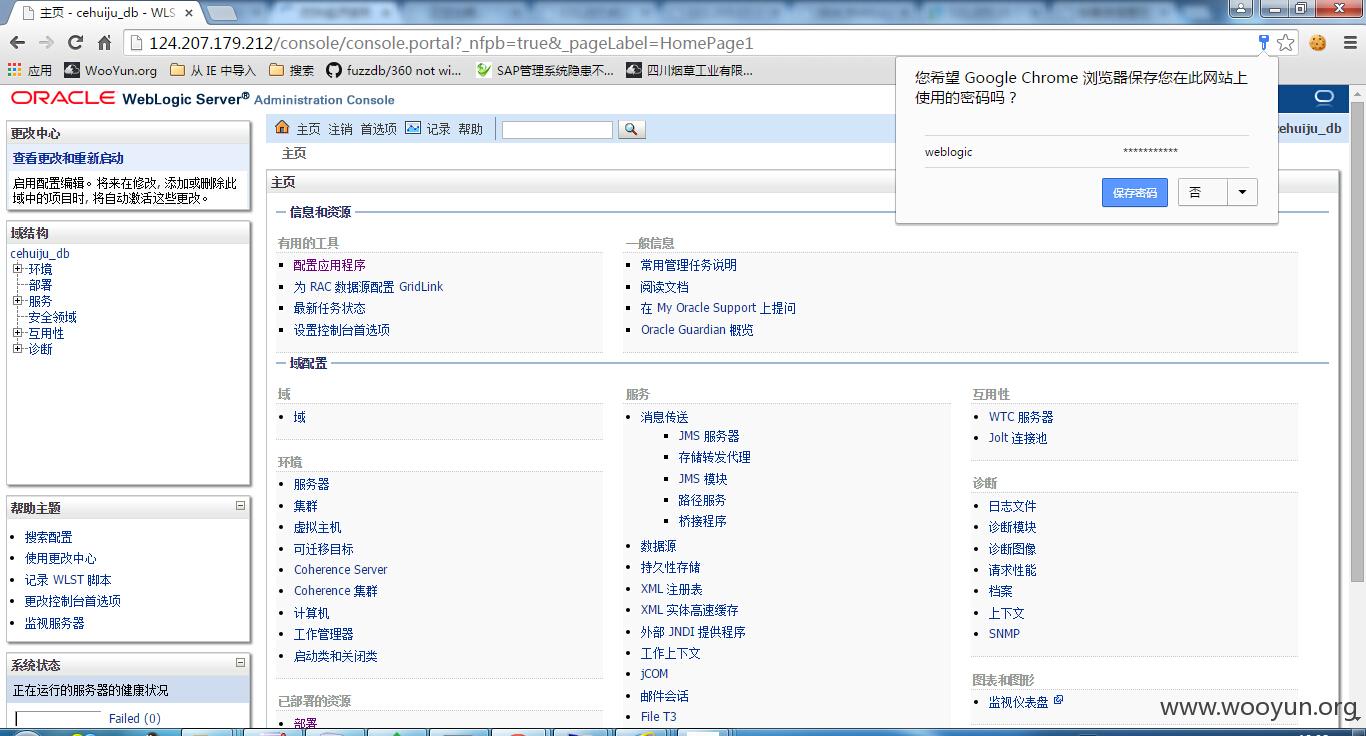Image resolution: width=1366 pixels, height=736 pixels.
Task: Open 首选项 in console toolbar
Action: tap(378, 129)
